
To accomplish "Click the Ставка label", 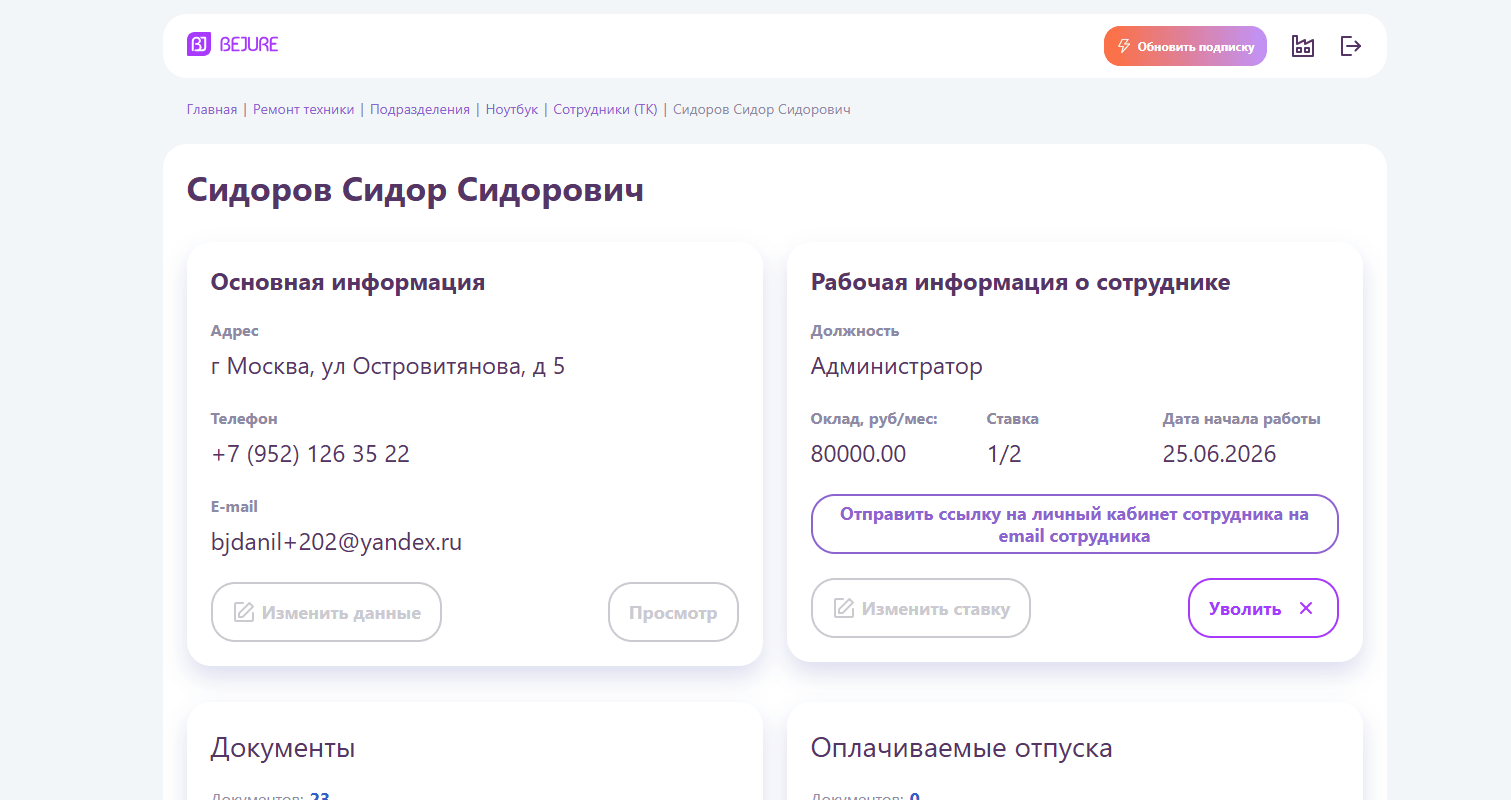I will tap(1013, 419).
